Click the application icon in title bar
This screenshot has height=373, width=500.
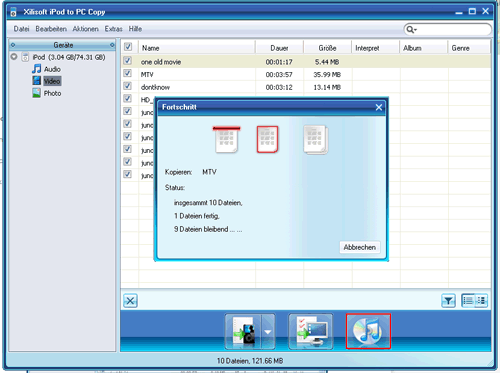(13, 12)
